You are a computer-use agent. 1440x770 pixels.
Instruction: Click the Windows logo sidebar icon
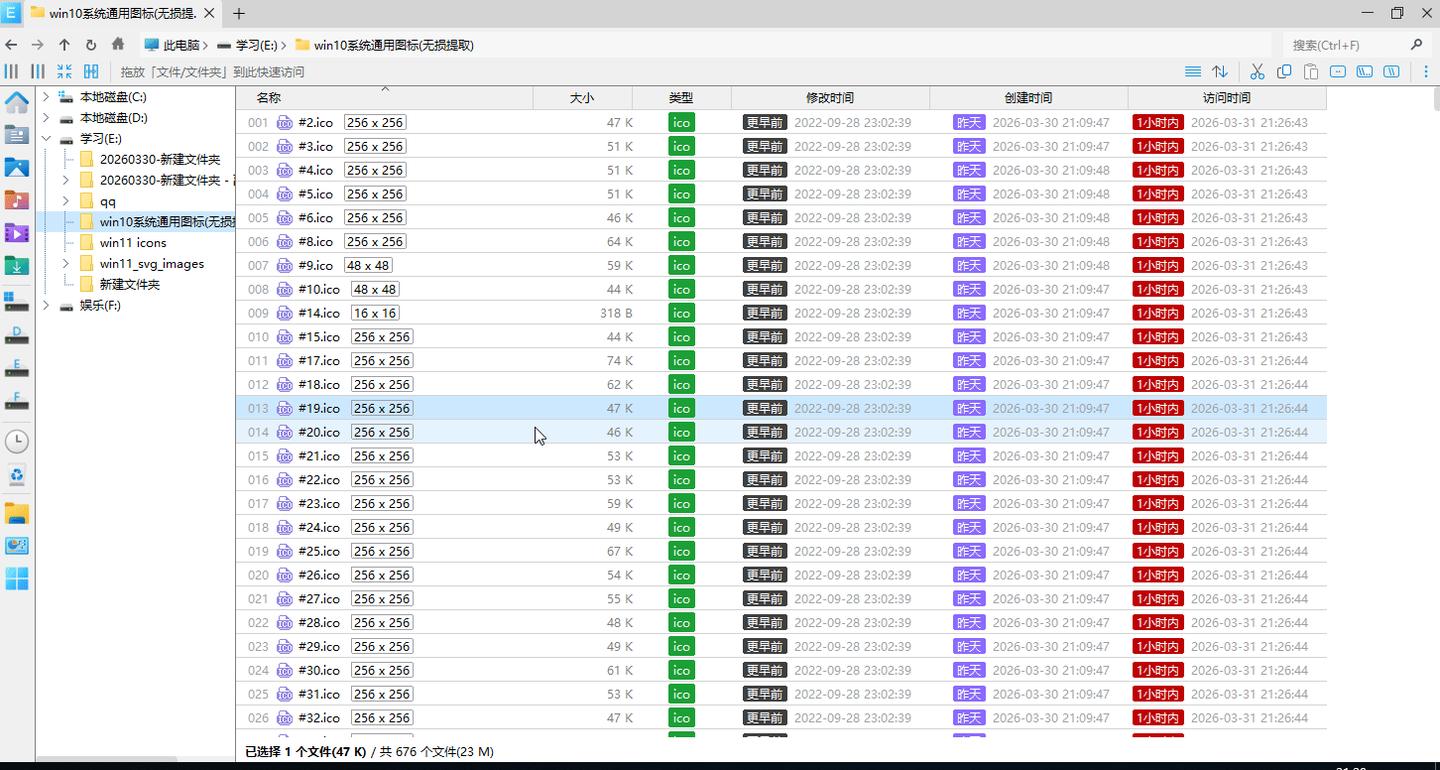[17, 579]
